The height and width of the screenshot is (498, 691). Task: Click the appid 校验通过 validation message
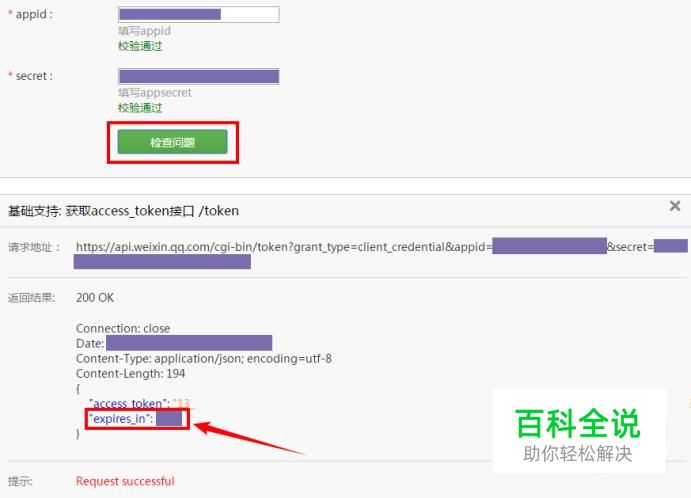pyautogui.click(x=140, y=46)
